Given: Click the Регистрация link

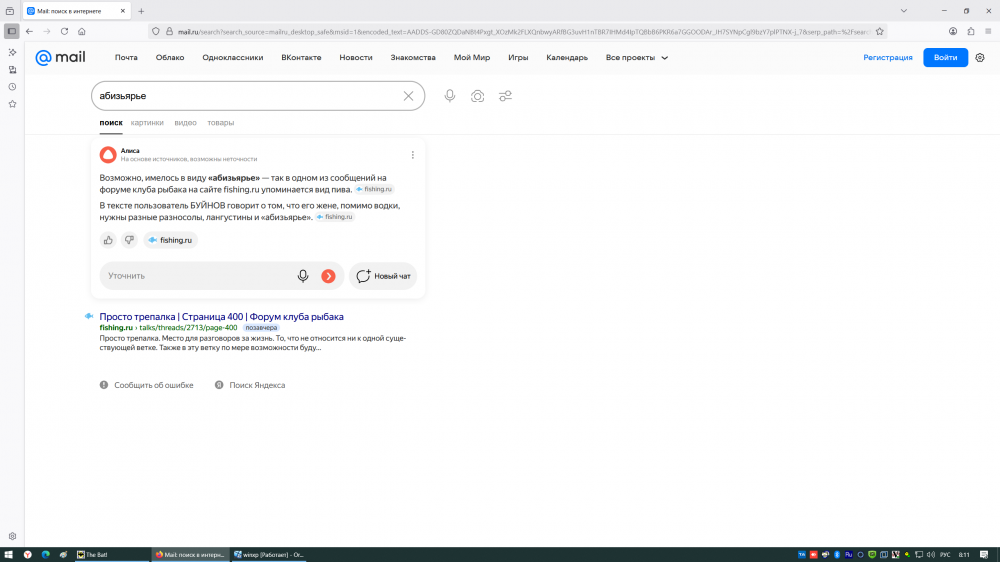Looking at the screenshot, I should click(x=888, y=57).
